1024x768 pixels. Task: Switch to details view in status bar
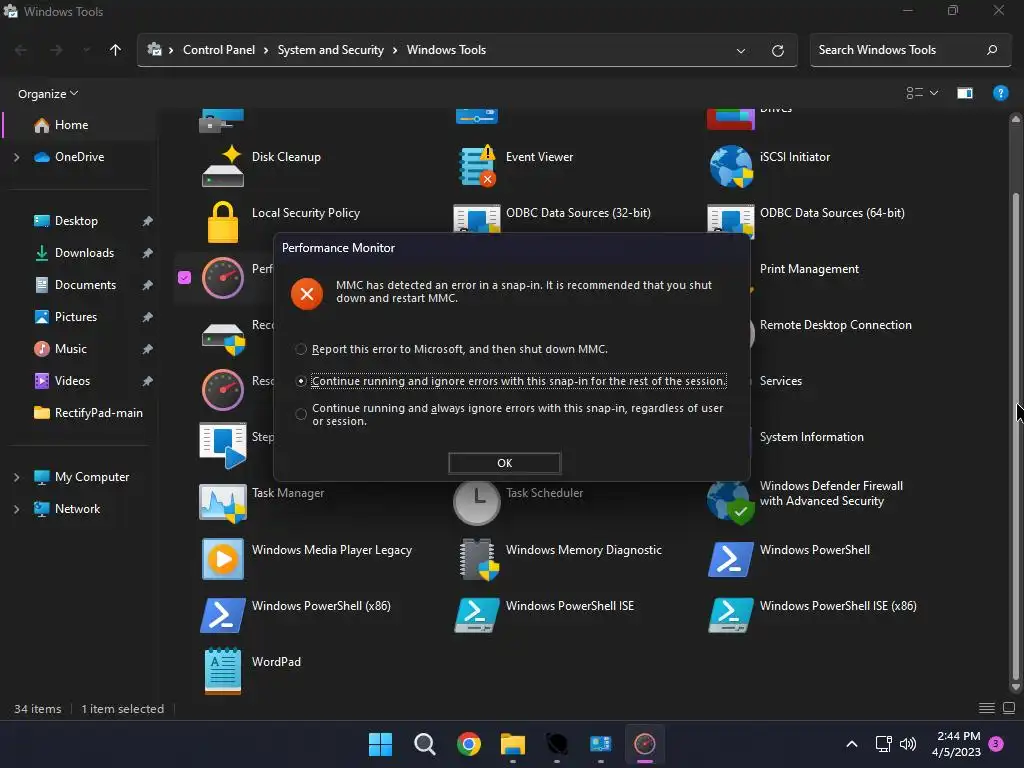pyautogui.click(x=987, y=709)
